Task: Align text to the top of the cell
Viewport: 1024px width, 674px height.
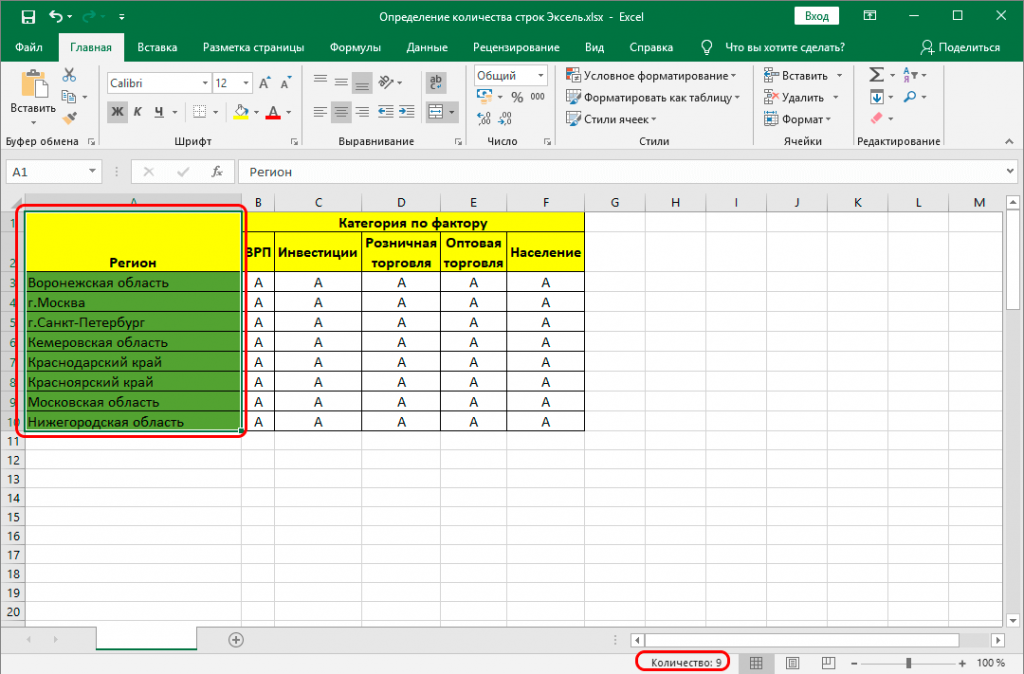Action: [x=320, y=82]
